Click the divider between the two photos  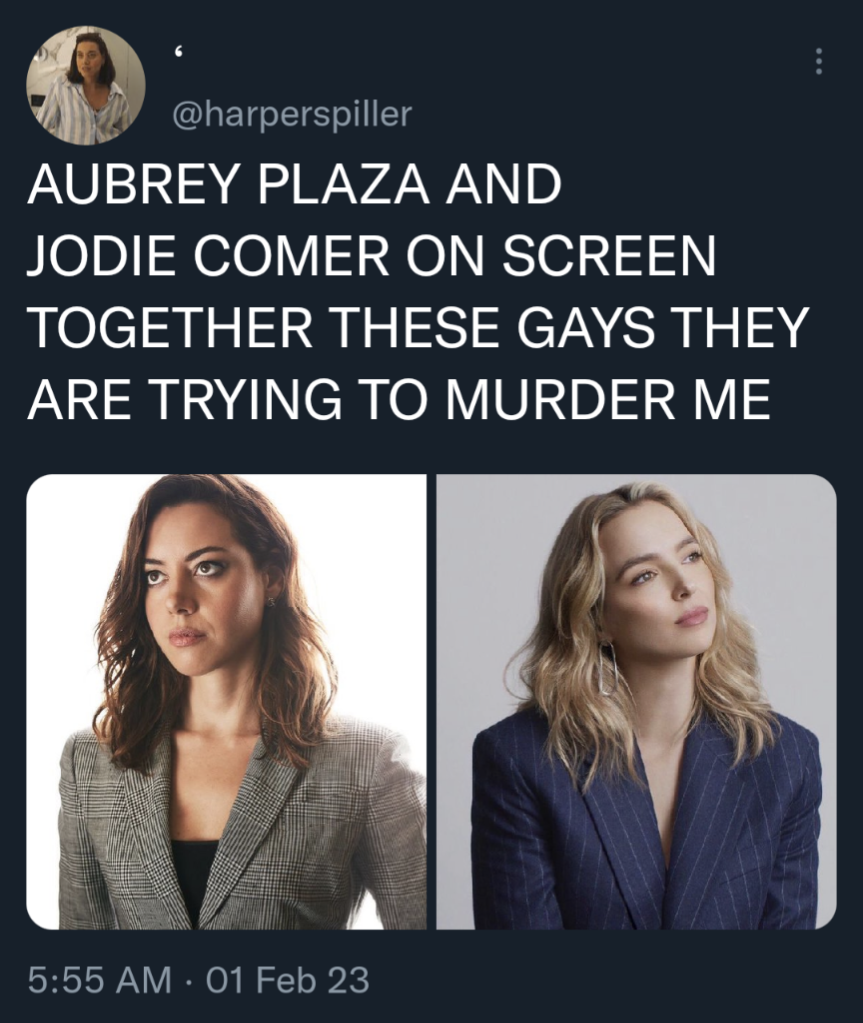pyautogui.click(x=431, y=701)
